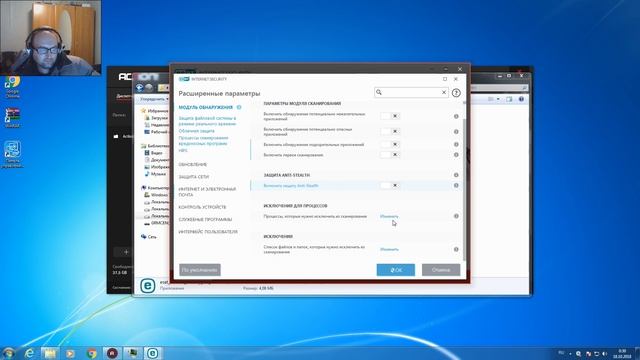The image size is (640, 360).
Task: Open the malware scans subsection link
Action: [203, 141]
